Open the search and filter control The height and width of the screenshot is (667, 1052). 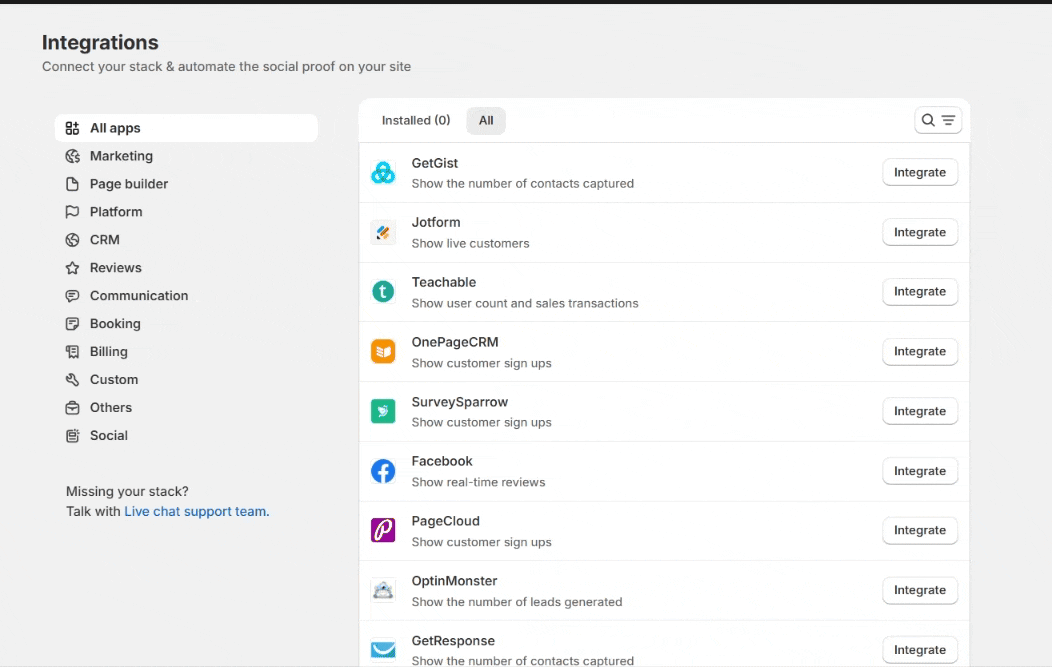[938, 120]
